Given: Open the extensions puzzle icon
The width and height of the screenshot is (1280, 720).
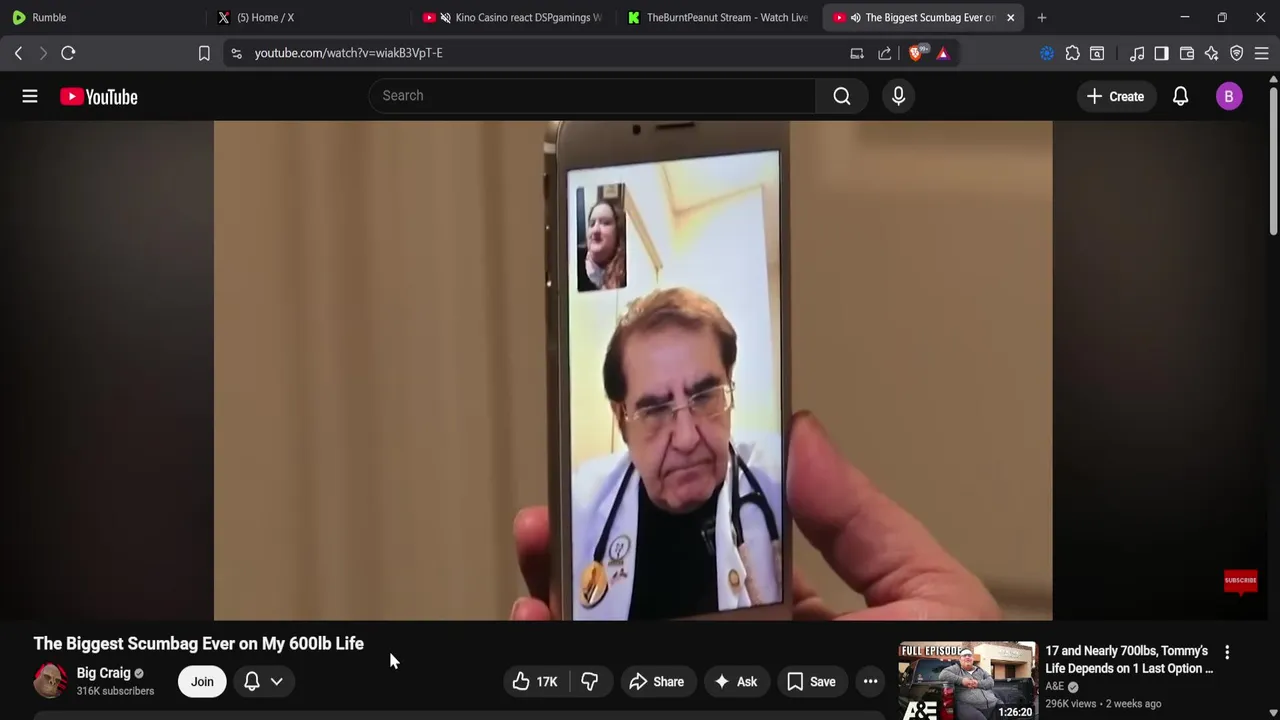Looking at the screenshot, I should click(1072, 53).
